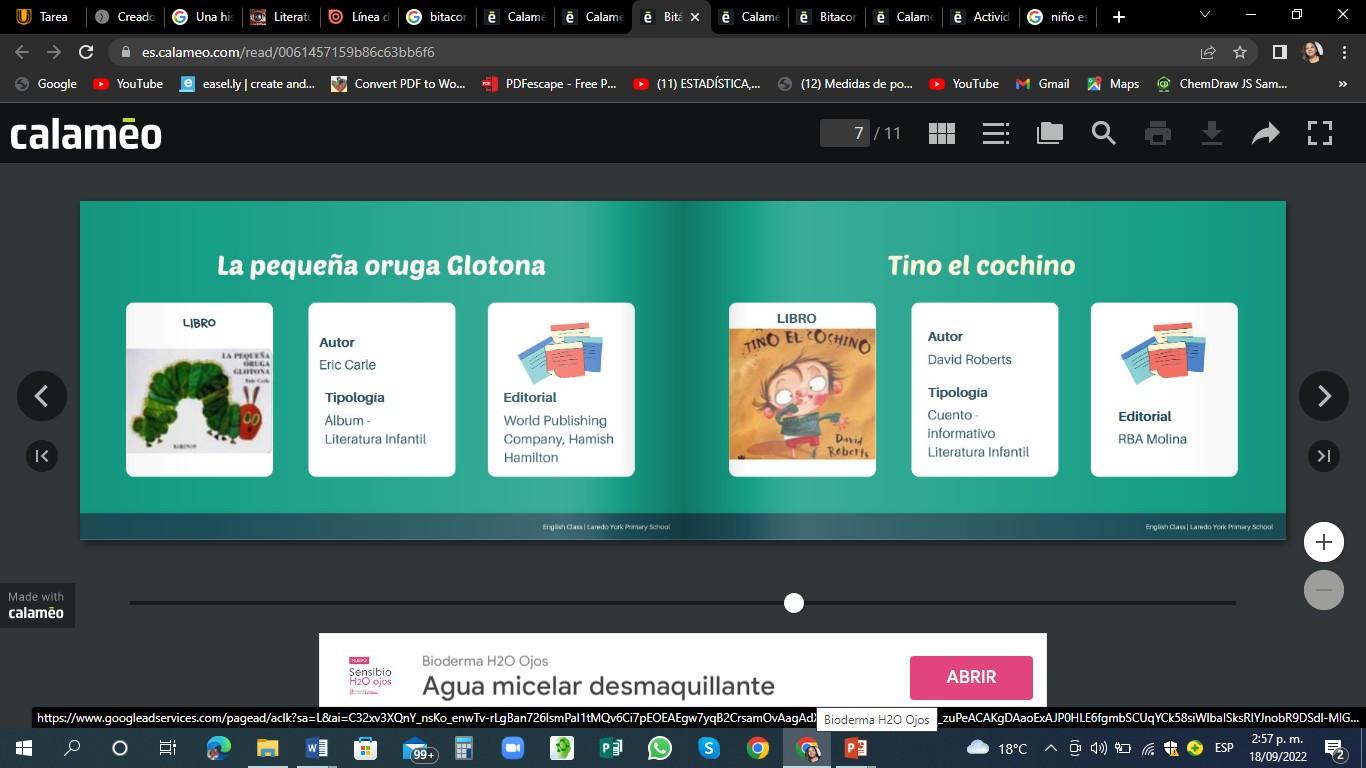Screen dimensions: 1366x768
Task: Open the easel.ly bookmark
Action: point(247,84)
